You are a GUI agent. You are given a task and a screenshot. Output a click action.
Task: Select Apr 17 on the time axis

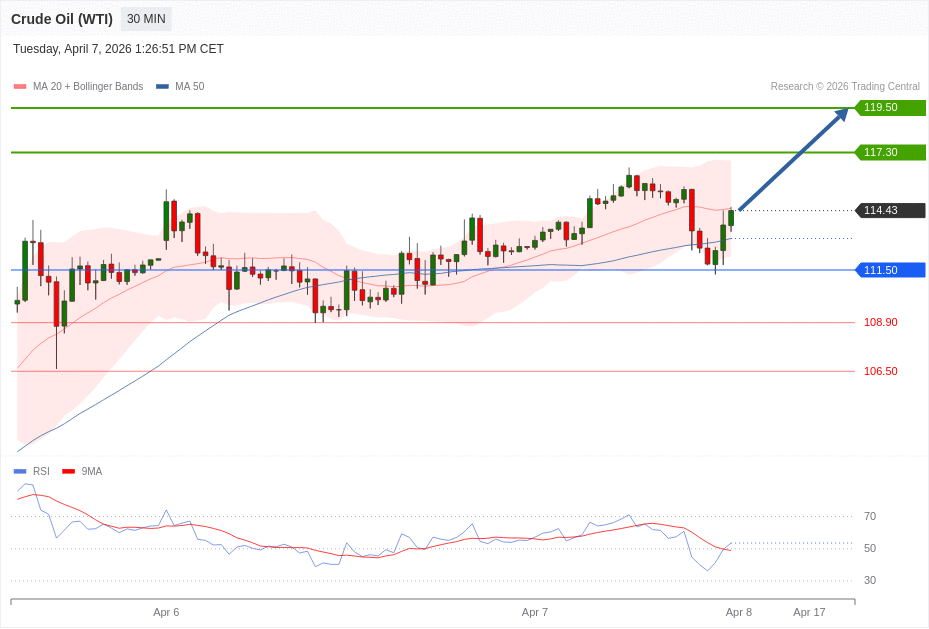click(x=809, y=612)
